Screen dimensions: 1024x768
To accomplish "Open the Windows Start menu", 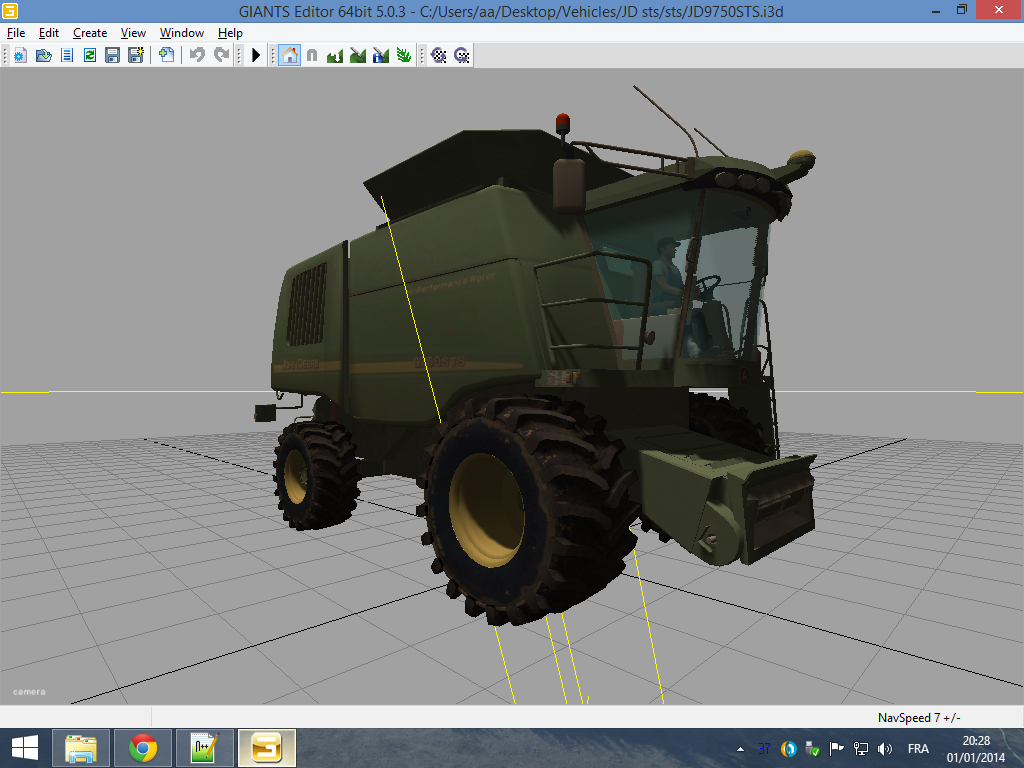I will coord(25,748).
